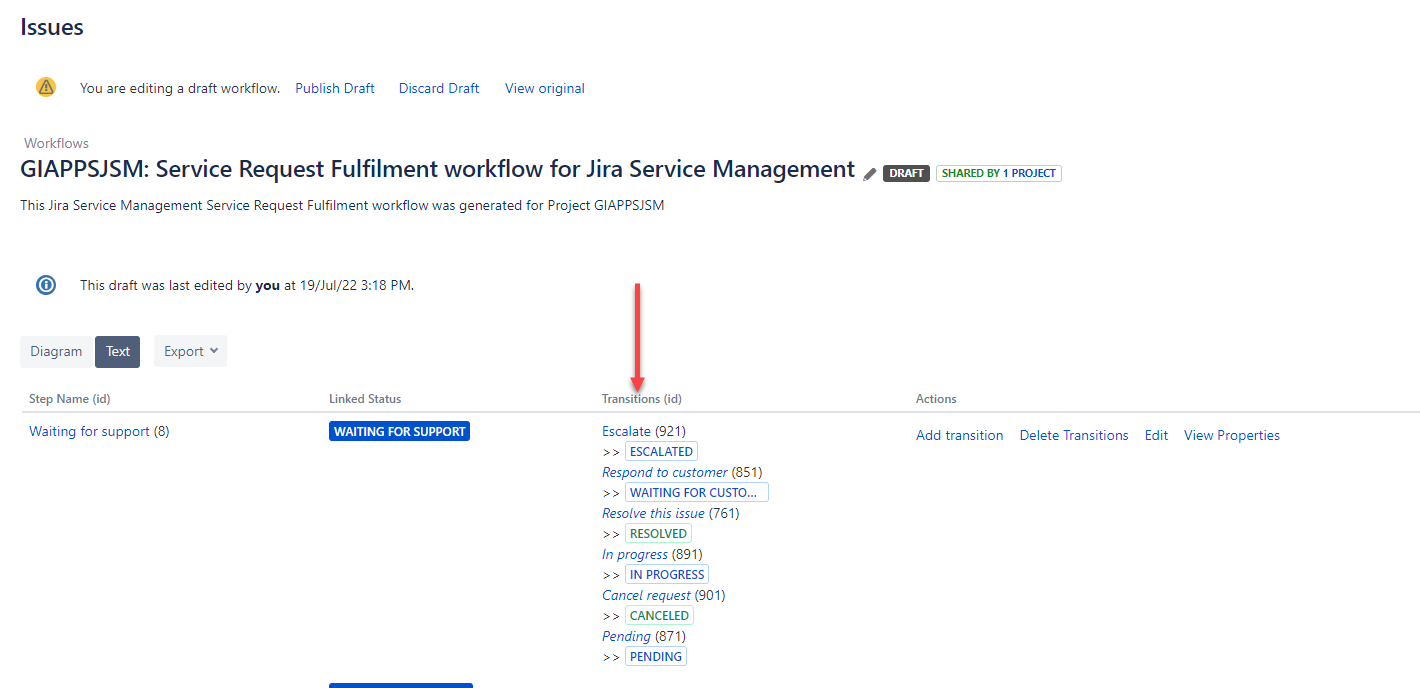Select the Text view tab

coord(117,351)
